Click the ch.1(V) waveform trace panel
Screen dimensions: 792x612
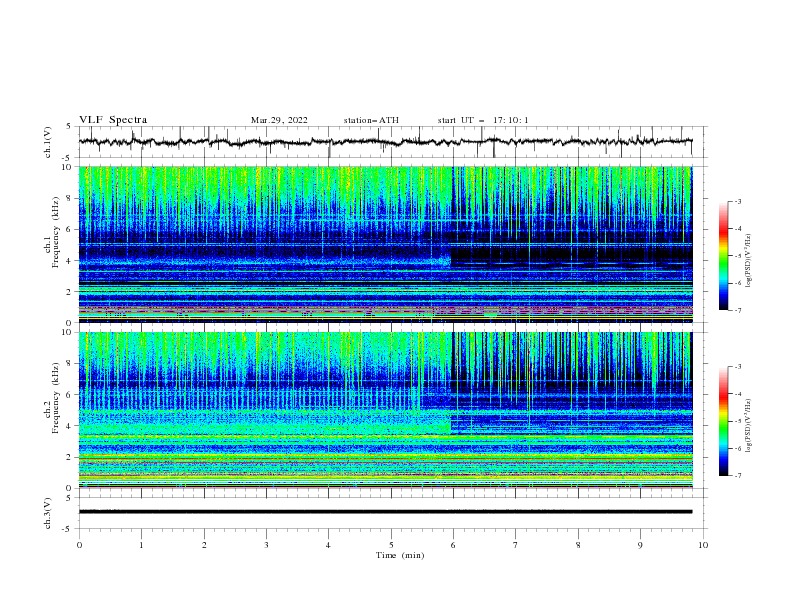(x=393, y=142)
